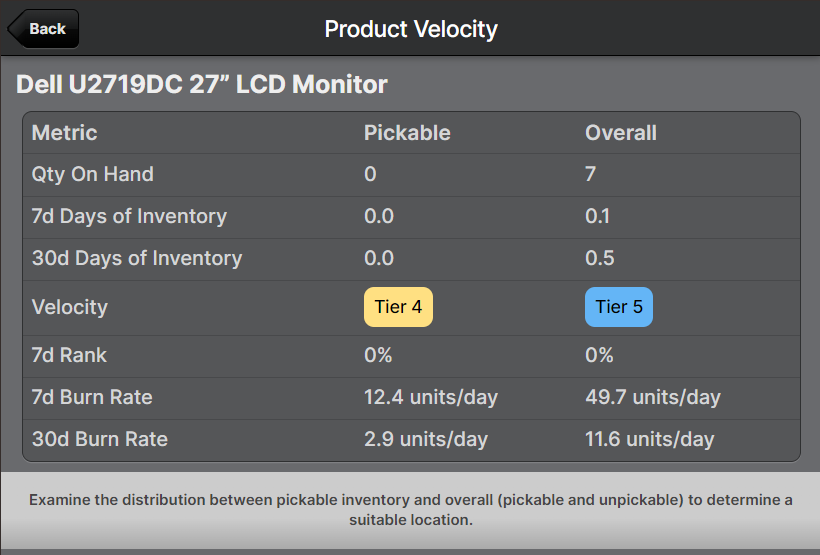Click the Qty On Hand row label
The height and width of the screenshot is (555, 820).
(x=93, y=174)
